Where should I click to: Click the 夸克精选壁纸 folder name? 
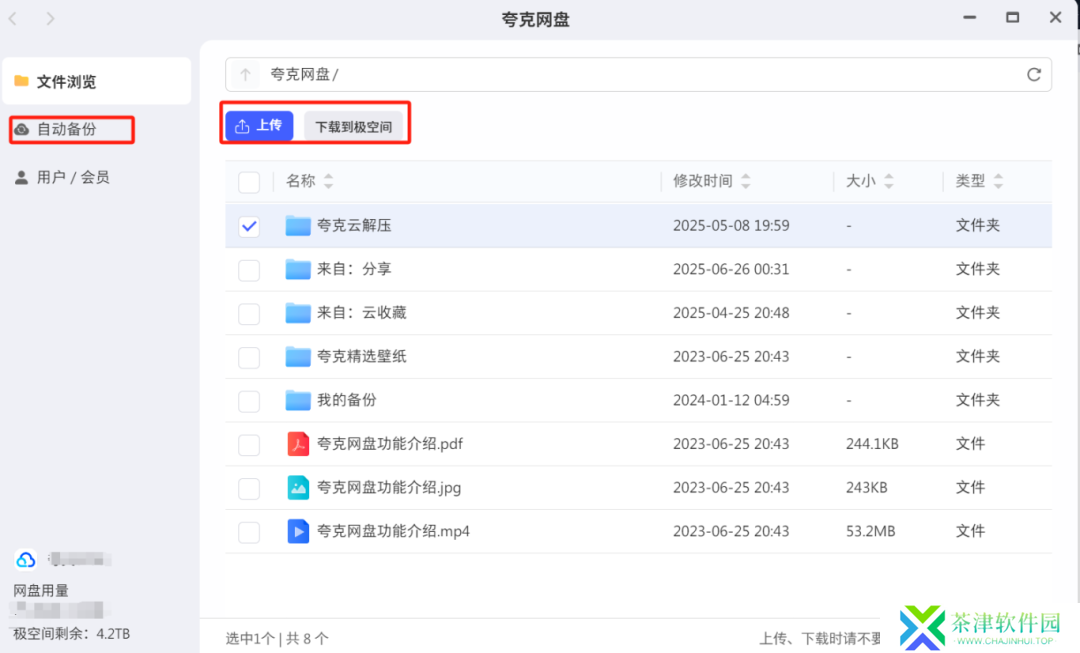[362, 356]
